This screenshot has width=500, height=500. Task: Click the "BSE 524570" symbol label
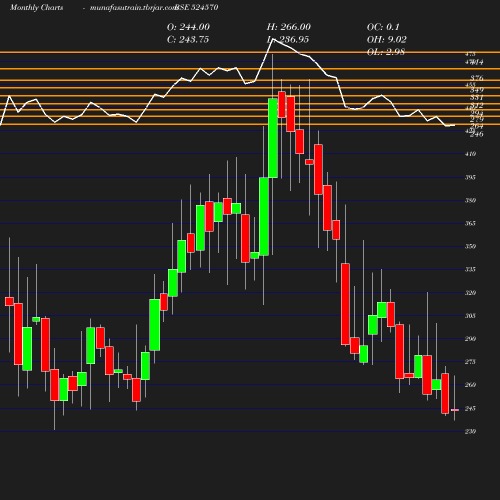[x=197, y=7]
